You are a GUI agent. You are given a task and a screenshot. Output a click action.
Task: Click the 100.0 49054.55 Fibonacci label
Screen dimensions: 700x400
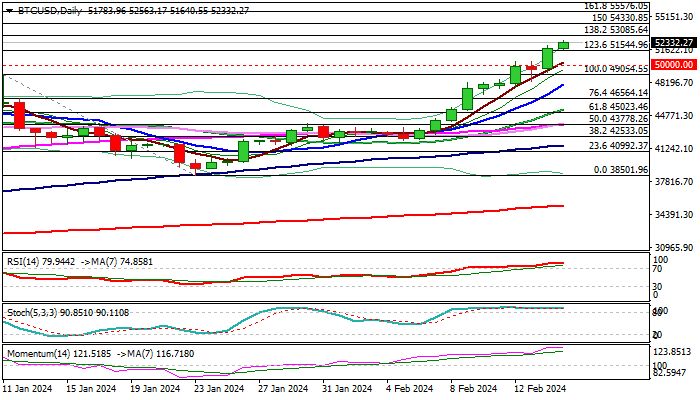pos(616,69)
